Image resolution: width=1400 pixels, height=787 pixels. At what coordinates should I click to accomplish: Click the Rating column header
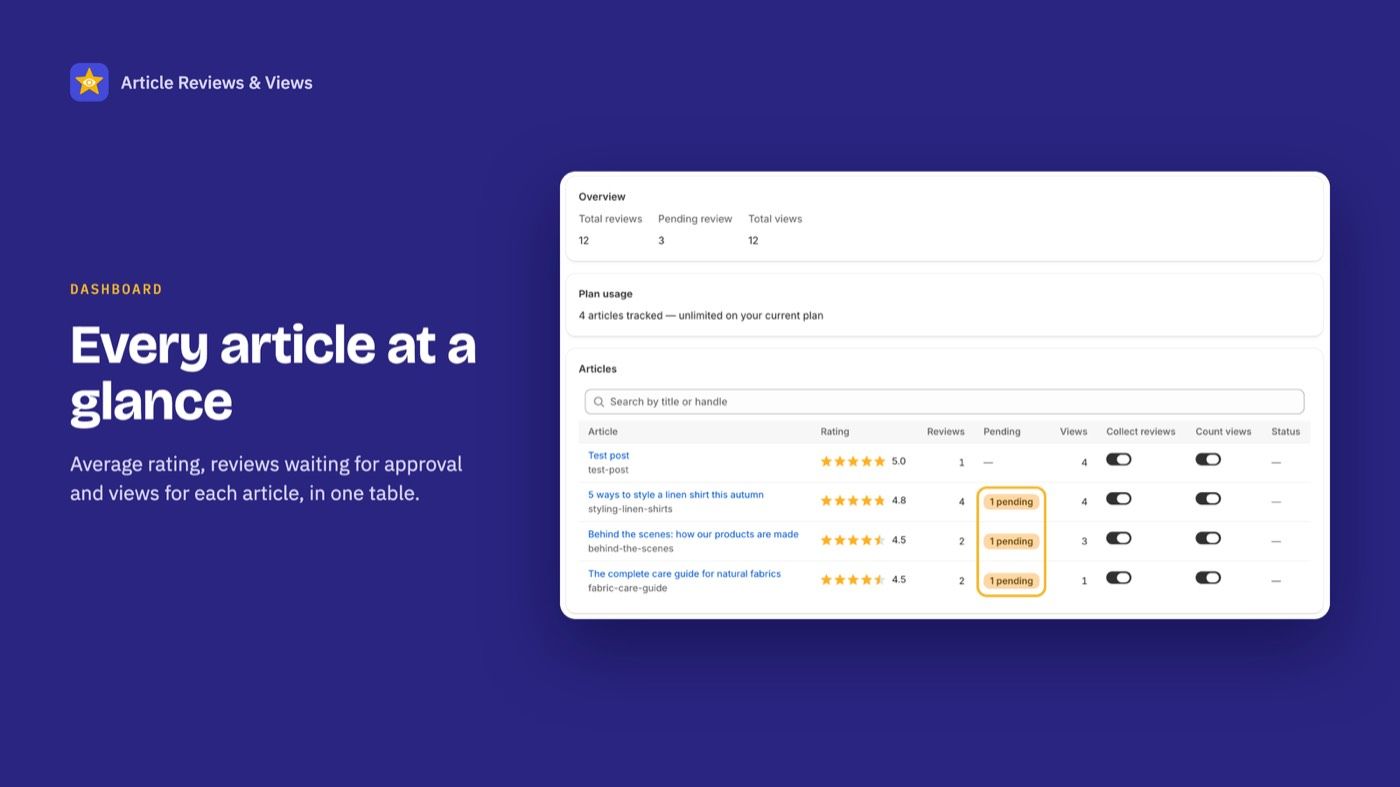(x=835, y=432)
